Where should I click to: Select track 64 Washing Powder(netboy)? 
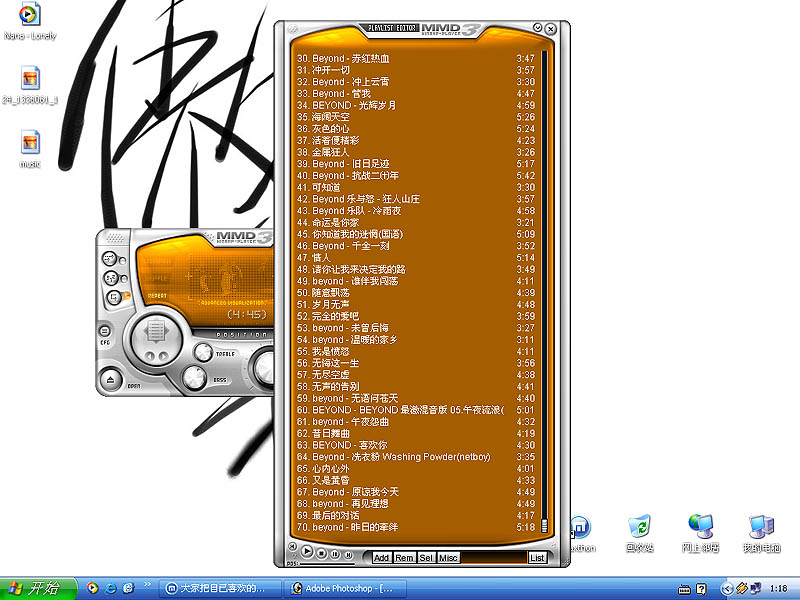(x=416, y=457)
